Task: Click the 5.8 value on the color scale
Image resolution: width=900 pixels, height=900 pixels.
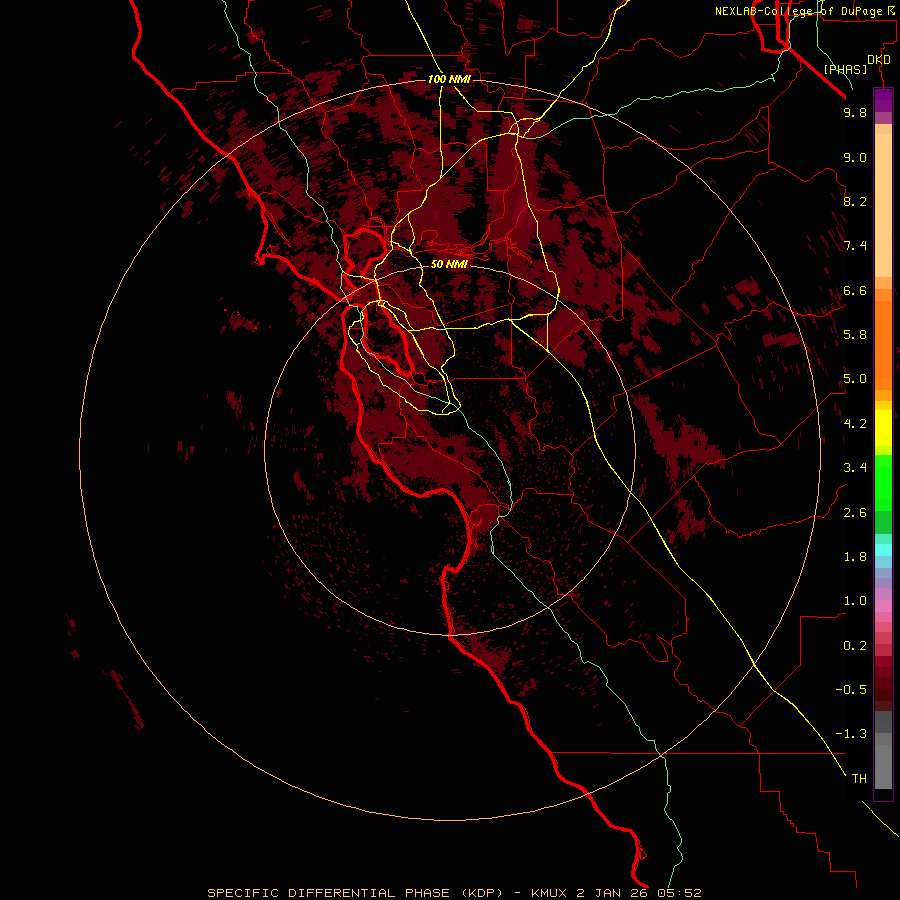Action: click(855, 335)
